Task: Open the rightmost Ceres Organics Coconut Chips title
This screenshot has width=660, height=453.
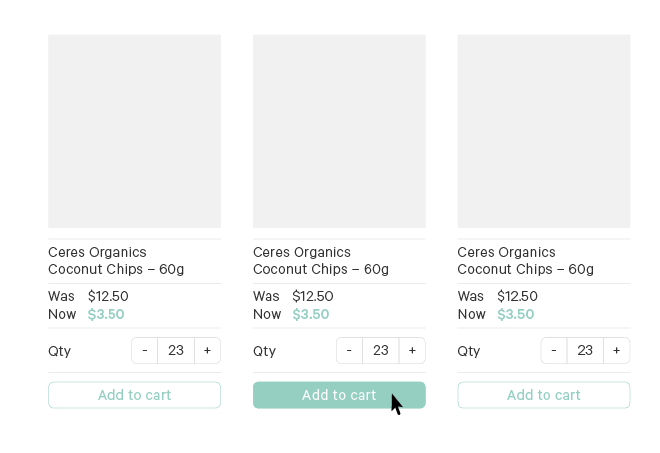Action: coord(525,261)
